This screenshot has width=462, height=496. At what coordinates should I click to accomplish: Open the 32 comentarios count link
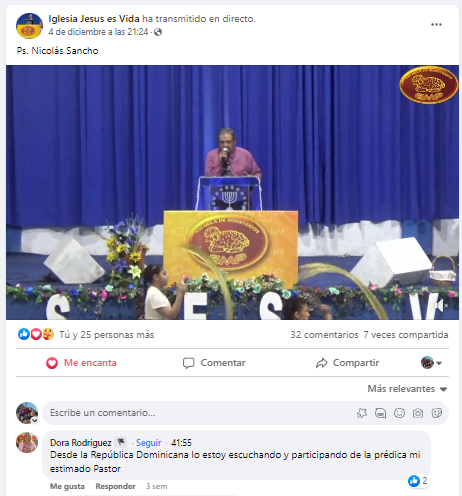(x=324, y=335)
